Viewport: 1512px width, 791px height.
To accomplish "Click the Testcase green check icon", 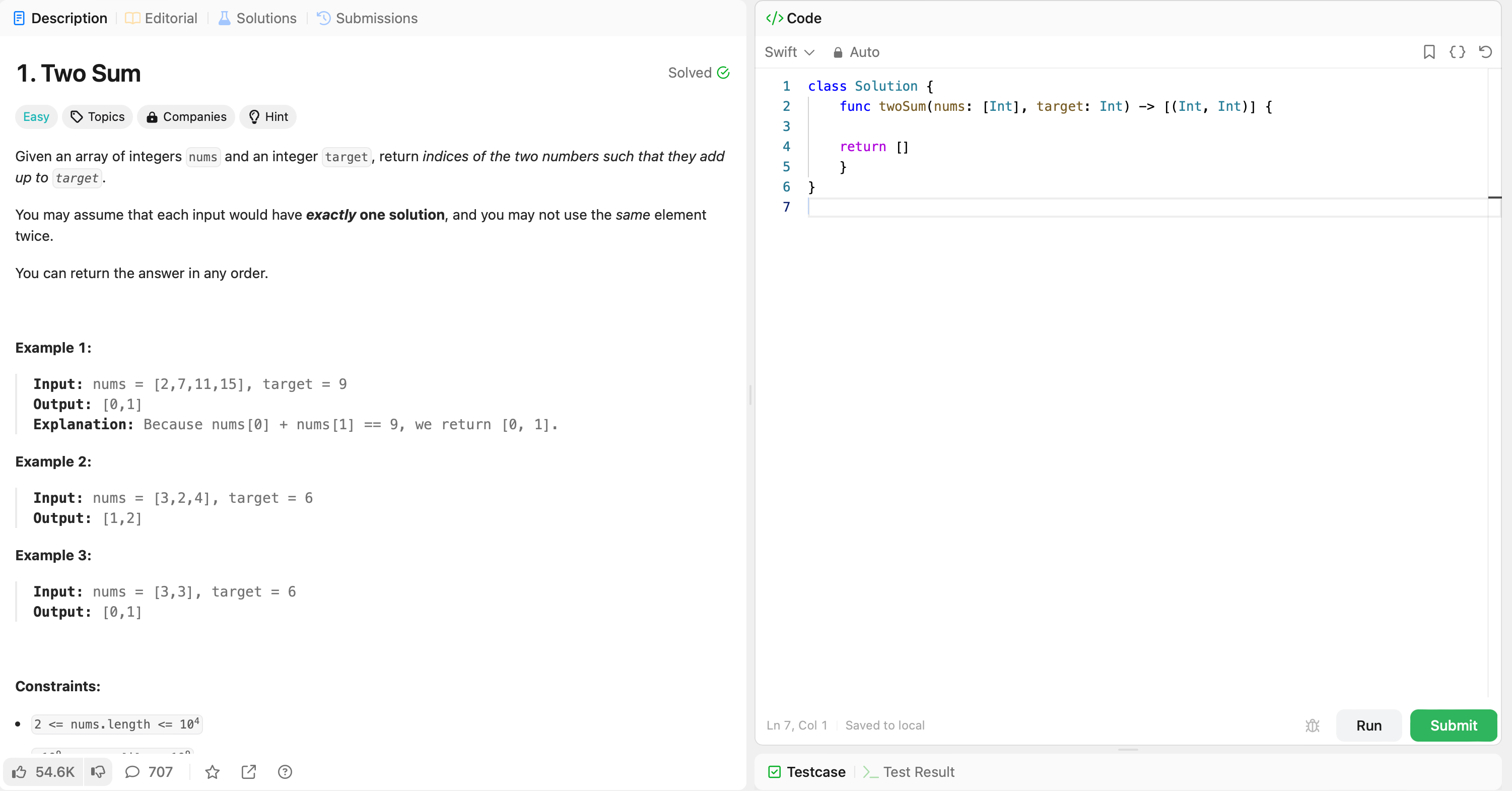I will pyautogui.click(x=775, y=772).
